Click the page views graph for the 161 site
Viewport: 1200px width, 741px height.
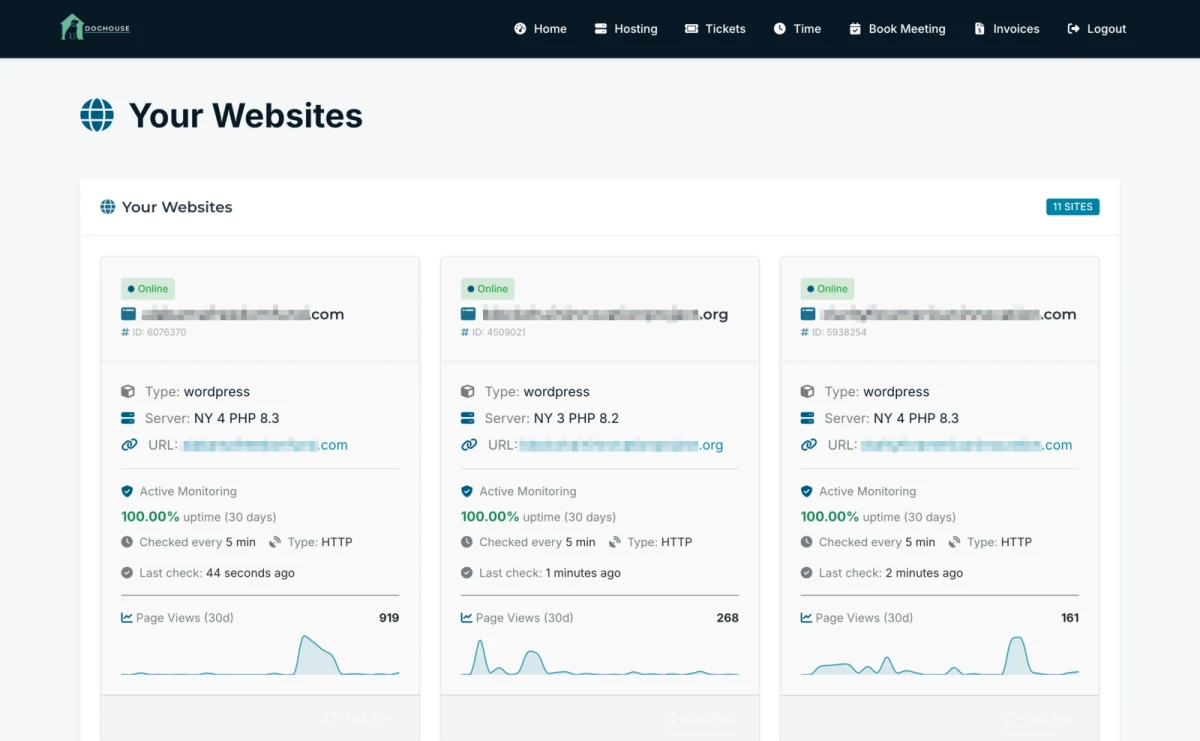(940, 655)
